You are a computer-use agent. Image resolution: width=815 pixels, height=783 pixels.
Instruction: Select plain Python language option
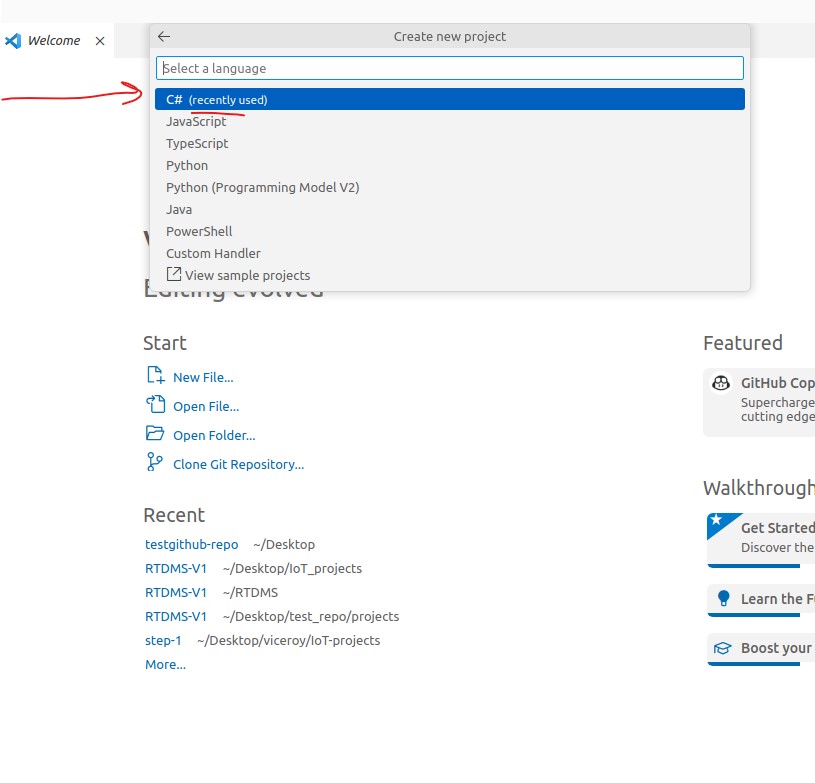[450, 165]
